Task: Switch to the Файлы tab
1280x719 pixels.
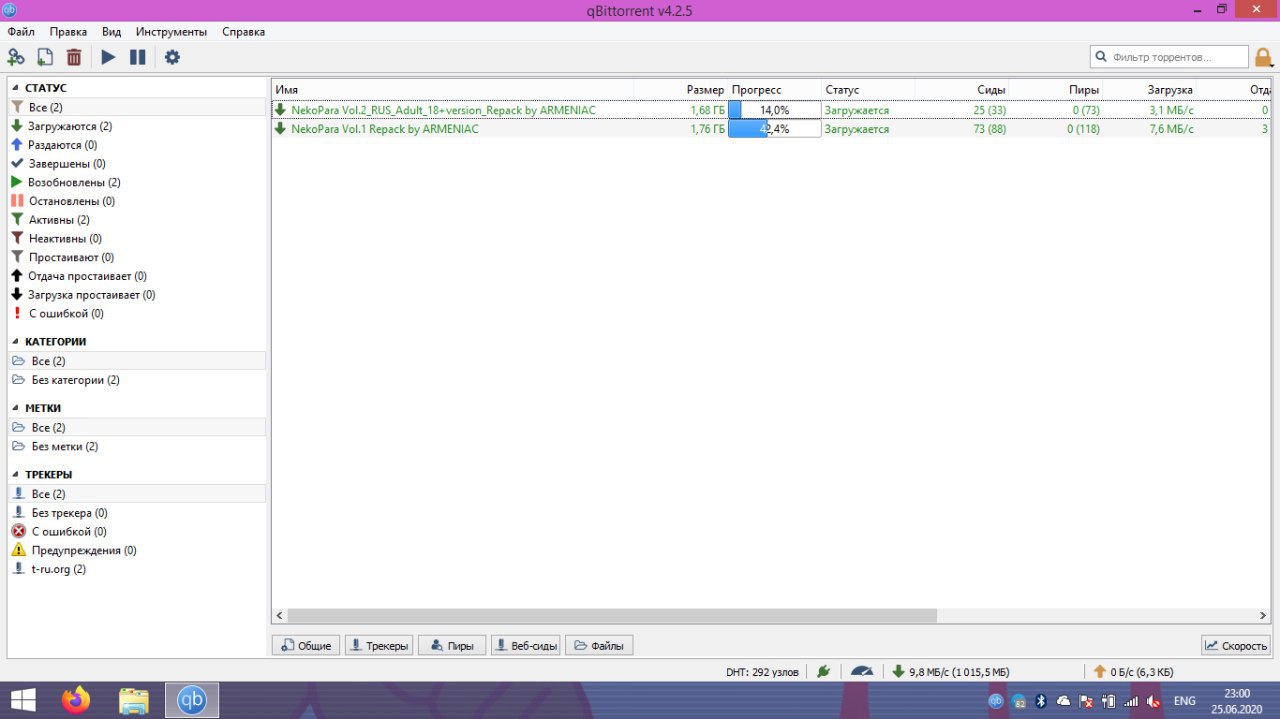Action: tap(599, 646)
